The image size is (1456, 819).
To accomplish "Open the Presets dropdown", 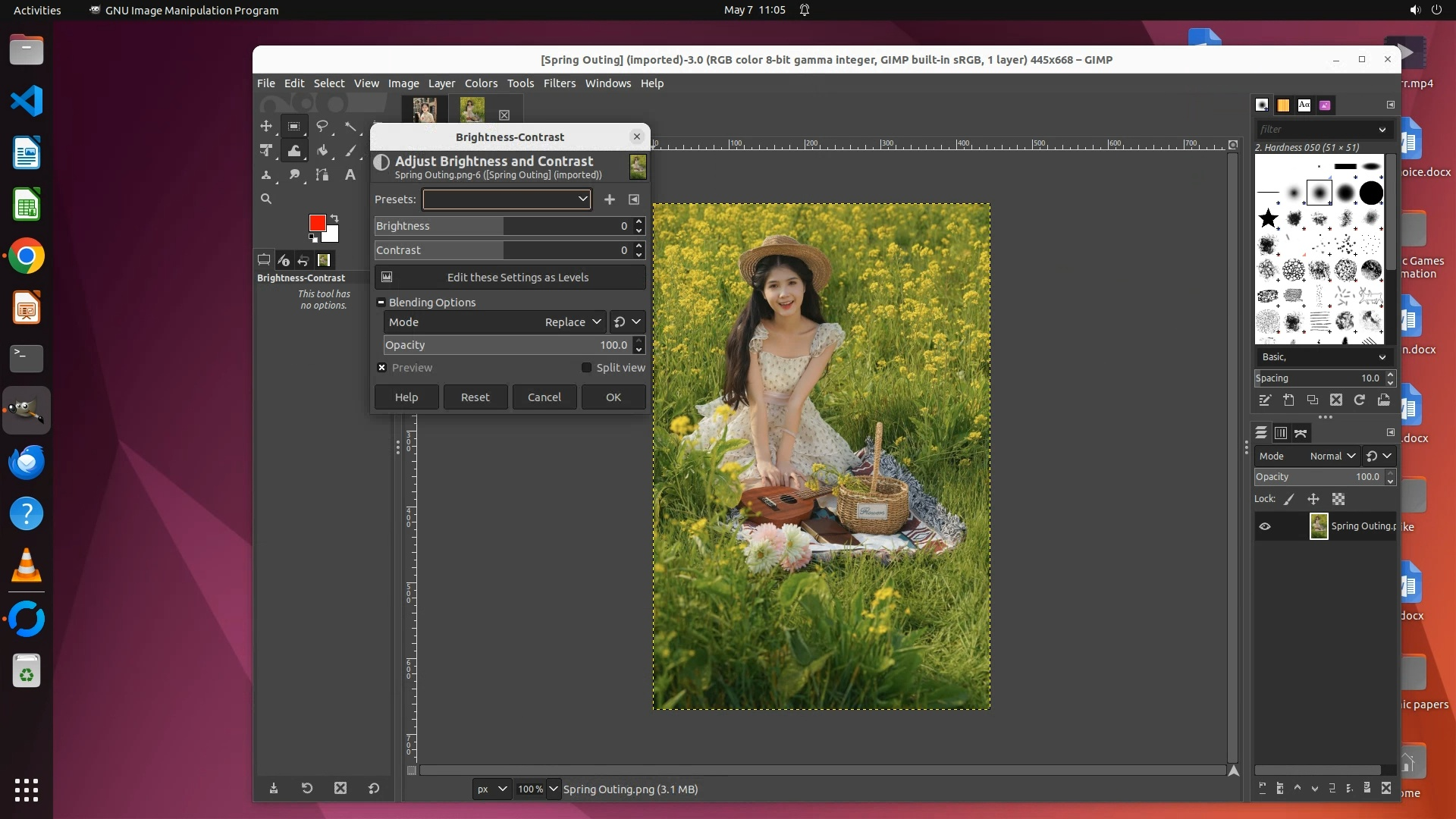I will (507, 199).
